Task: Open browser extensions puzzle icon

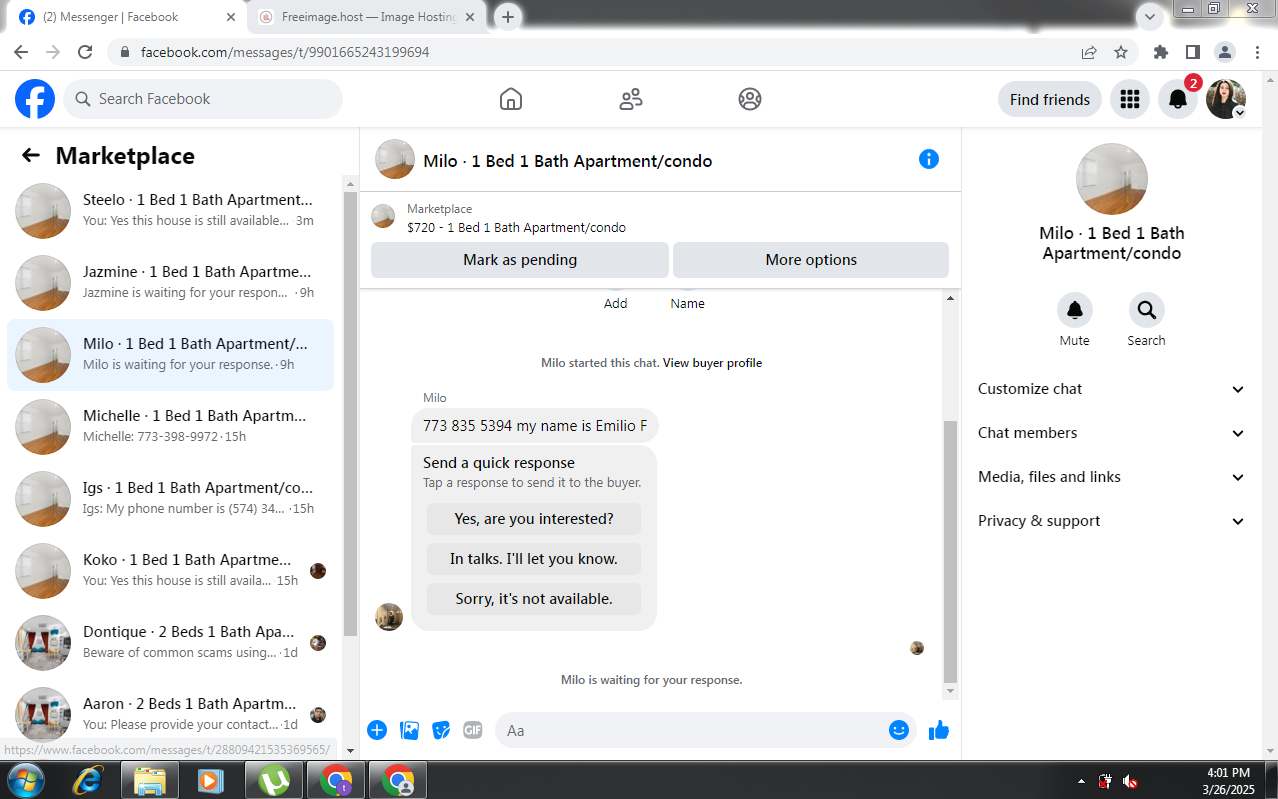Action: click(x=1161, y=52)
